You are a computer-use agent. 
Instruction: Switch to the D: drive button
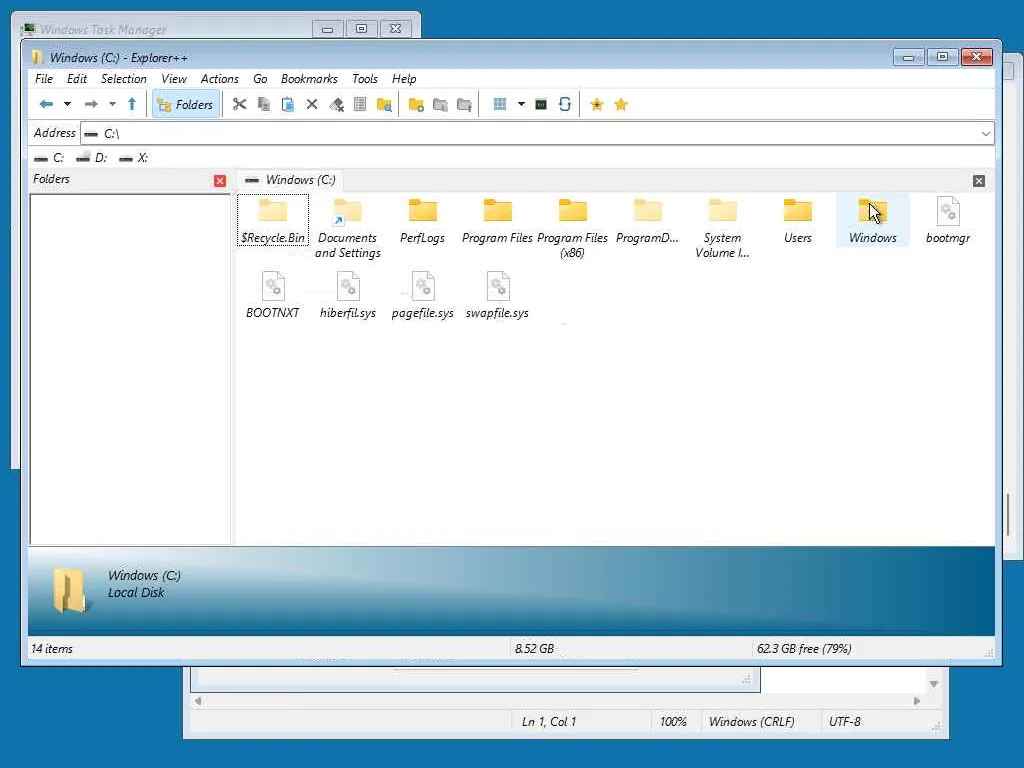[91, 157]
